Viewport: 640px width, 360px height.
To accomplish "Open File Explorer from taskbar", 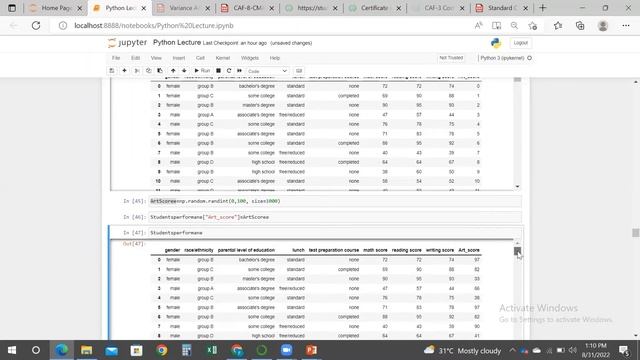I will tap(86, 350).
